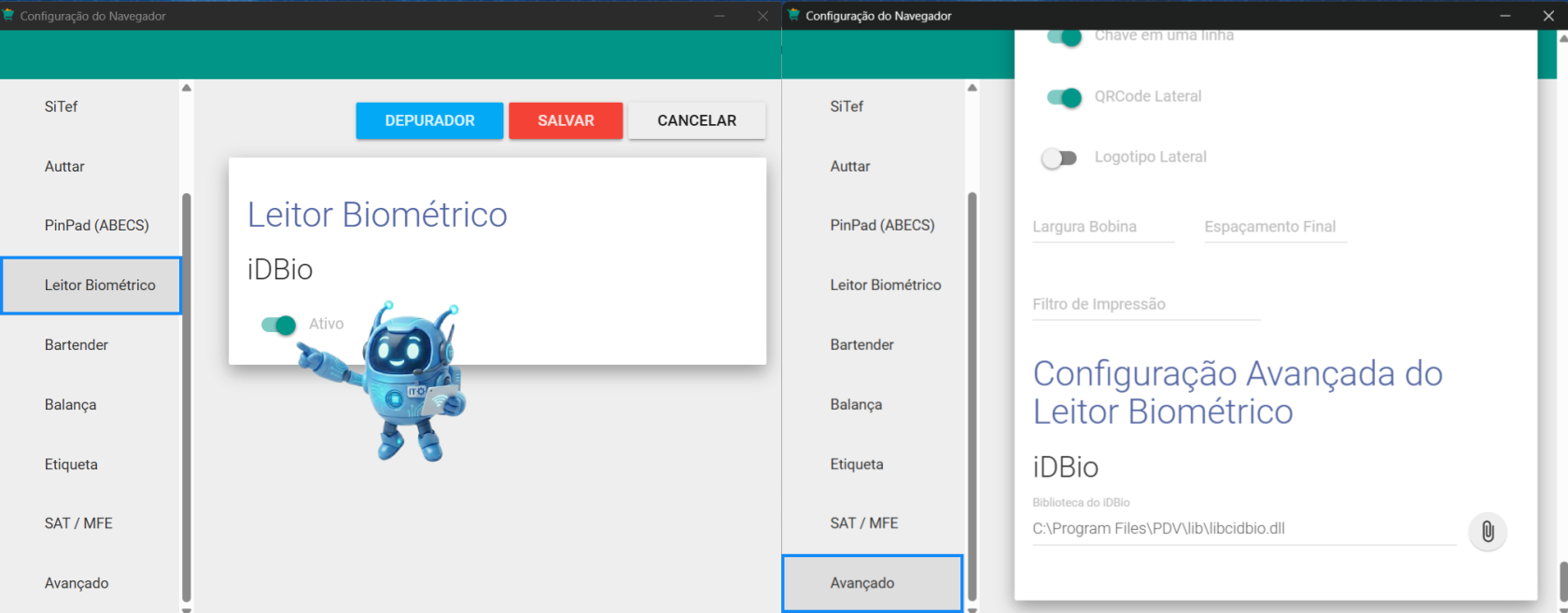
Task: Click the paperclip icon beside the iDBio library path
Action: (1487, 532)
